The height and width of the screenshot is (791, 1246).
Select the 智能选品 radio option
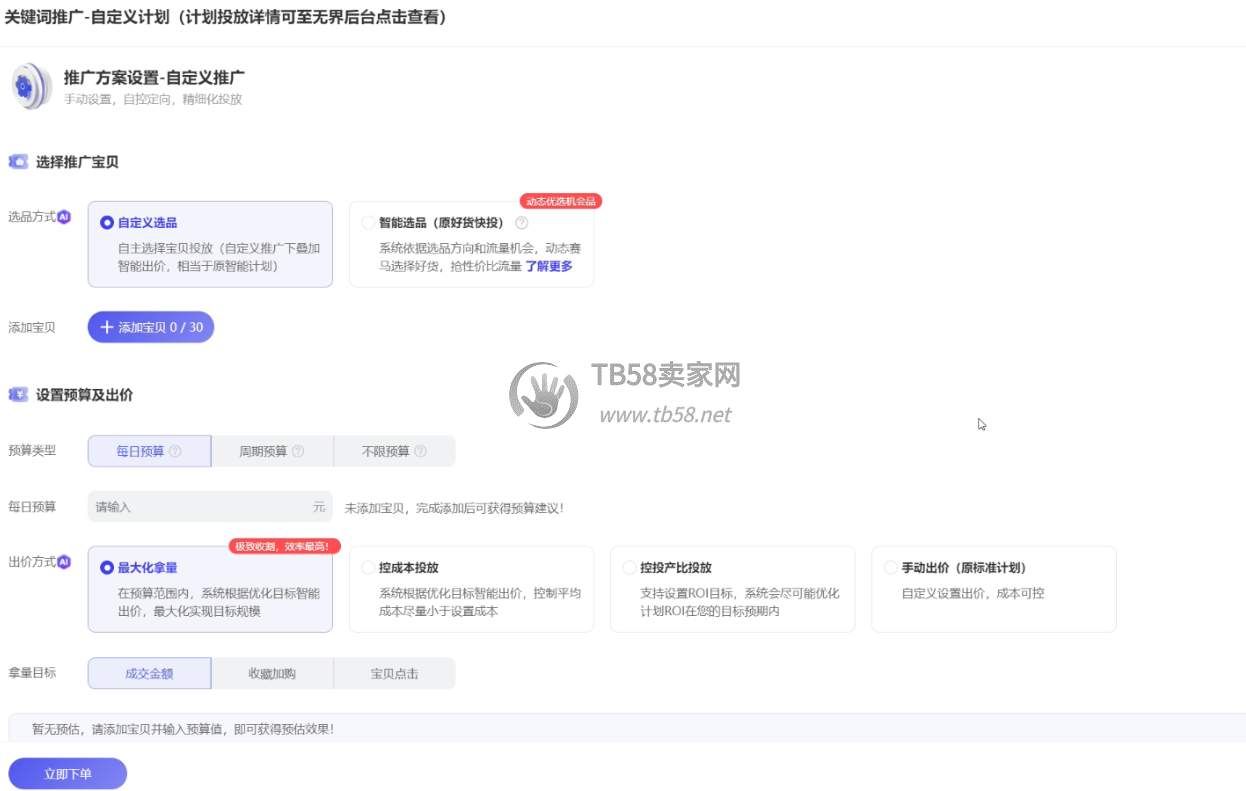click(x=368, y=223)
